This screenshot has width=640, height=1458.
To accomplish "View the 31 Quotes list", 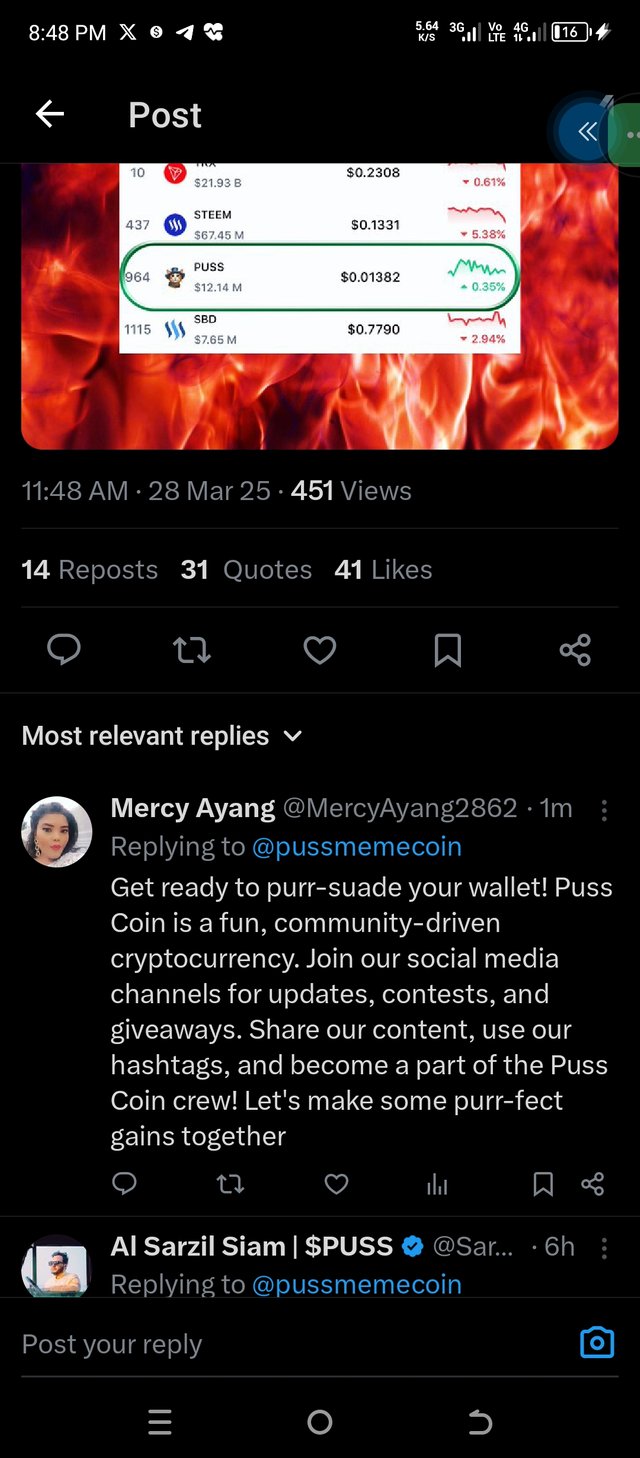I will 246,570.
